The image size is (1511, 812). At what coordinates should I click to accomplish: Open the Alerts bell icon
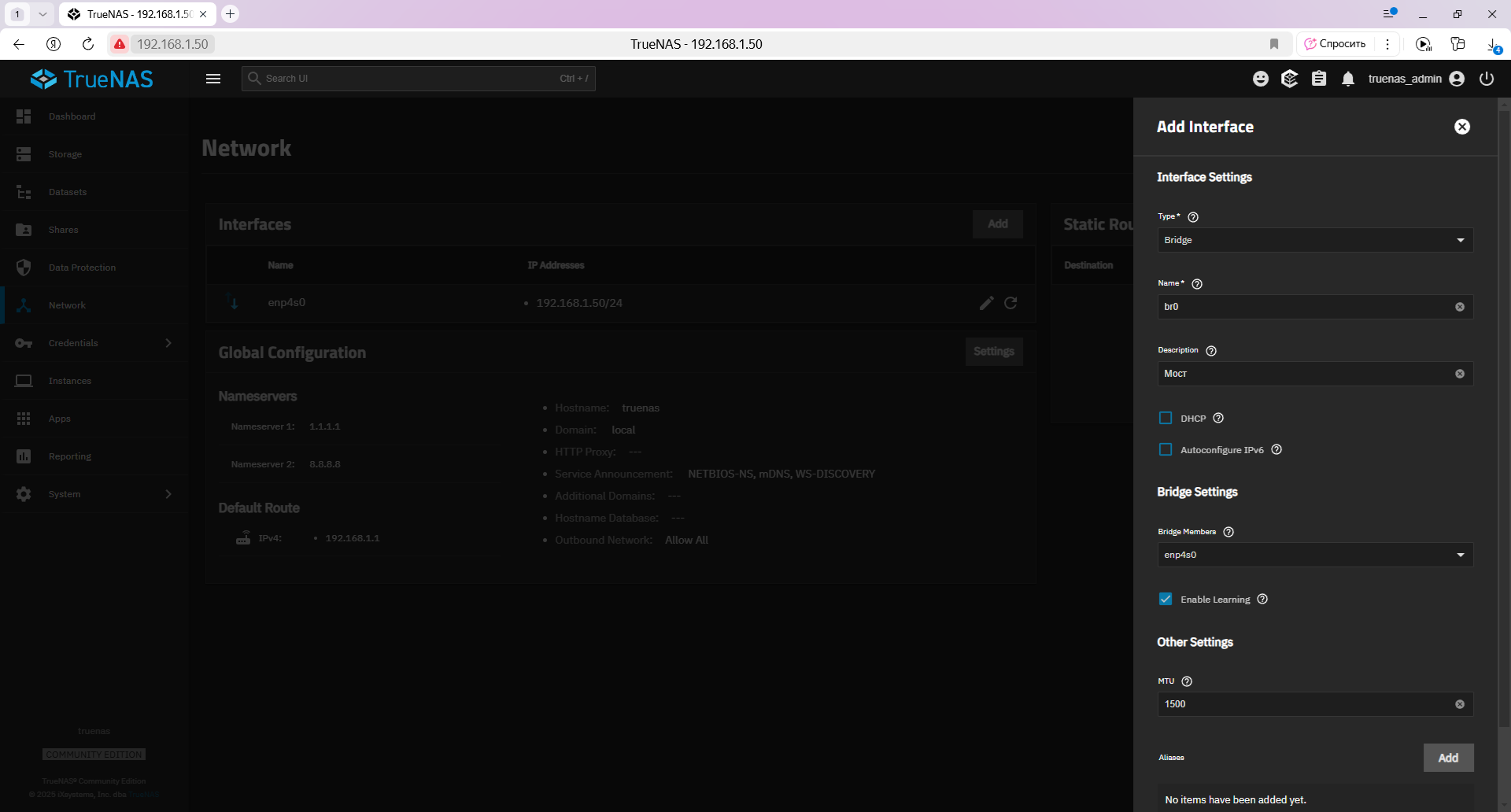point(1348,79)
